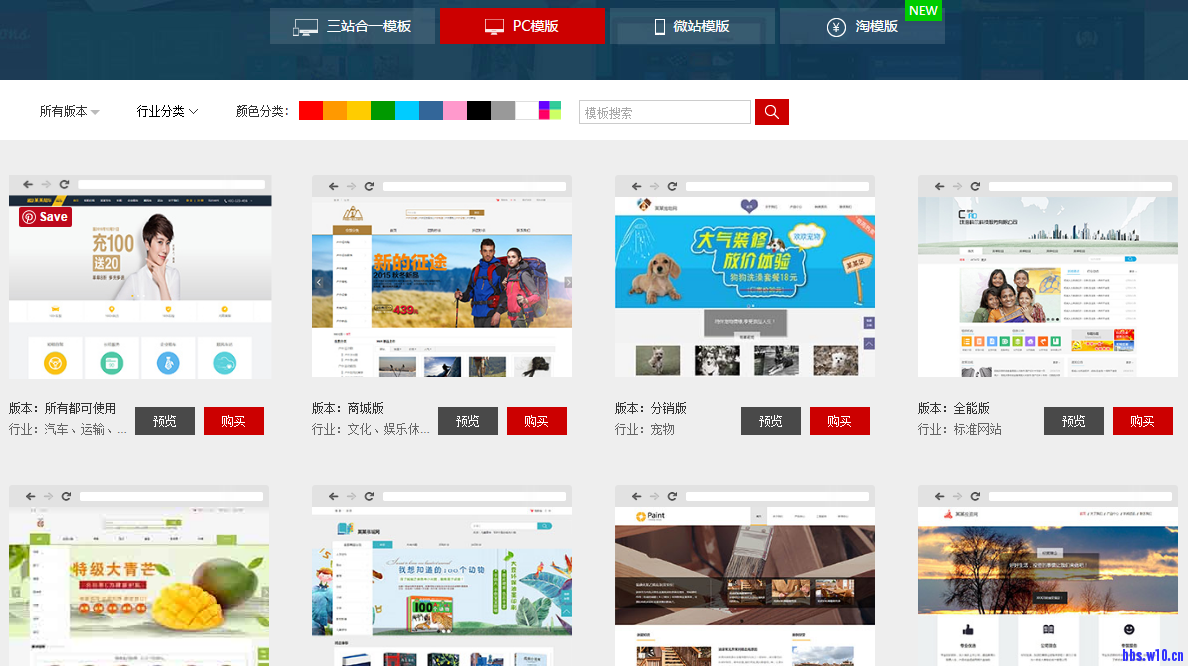Click the red magnifier search icon

[771, 112]
